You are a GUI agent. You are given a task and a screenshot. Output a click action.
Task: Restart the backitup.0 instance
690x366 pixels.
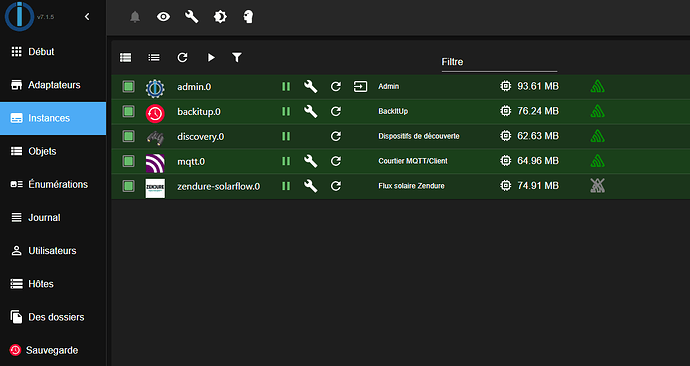pyautogui.click(x=336, y=111)
